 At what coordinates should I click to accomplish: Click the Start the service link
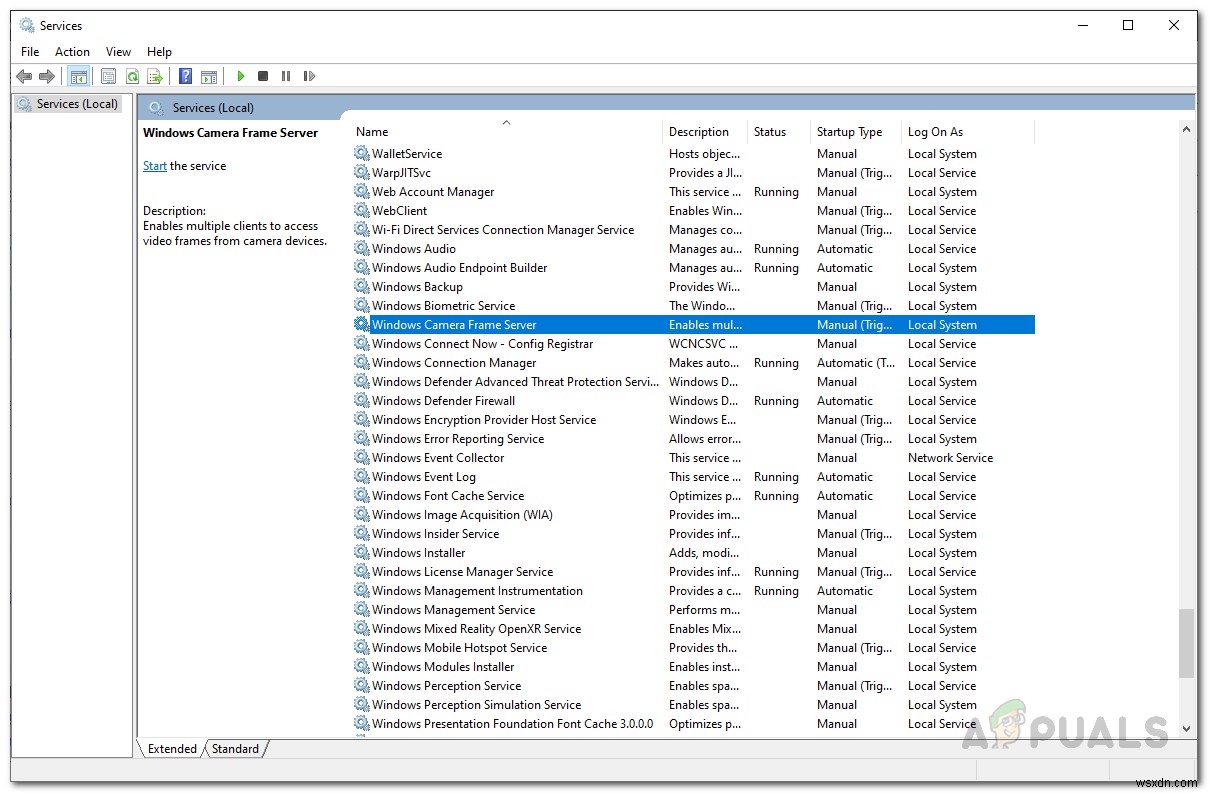[154, 166]
